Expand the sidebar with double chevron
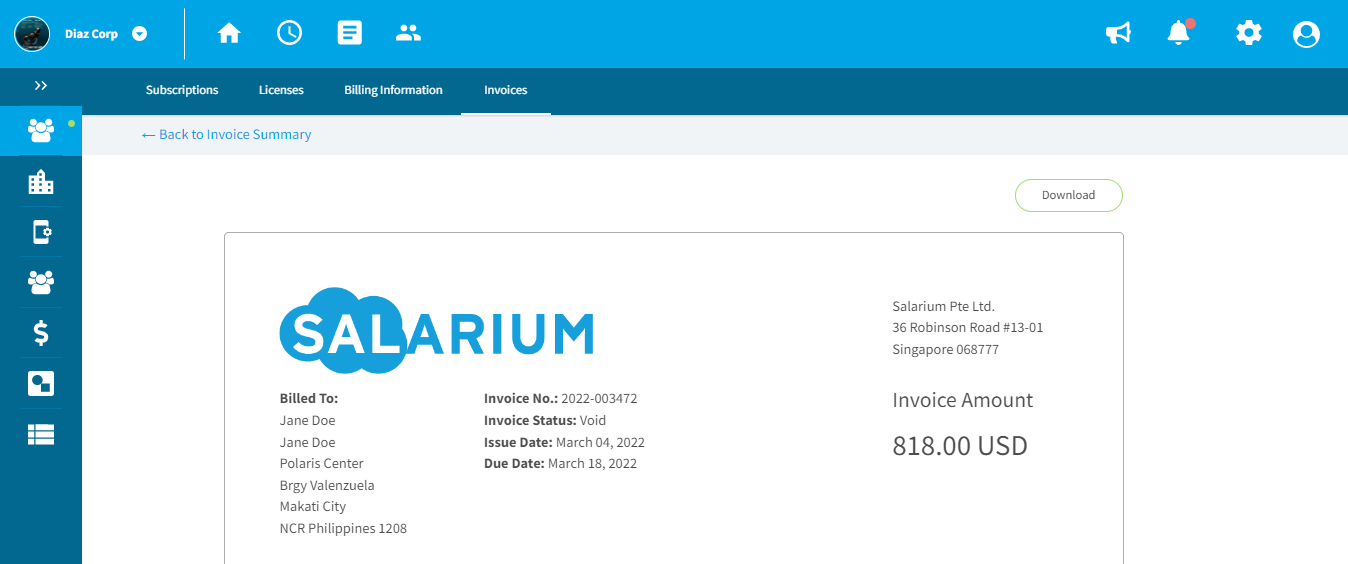Viewport: 1348px width, 564px height. coord(41,85)
